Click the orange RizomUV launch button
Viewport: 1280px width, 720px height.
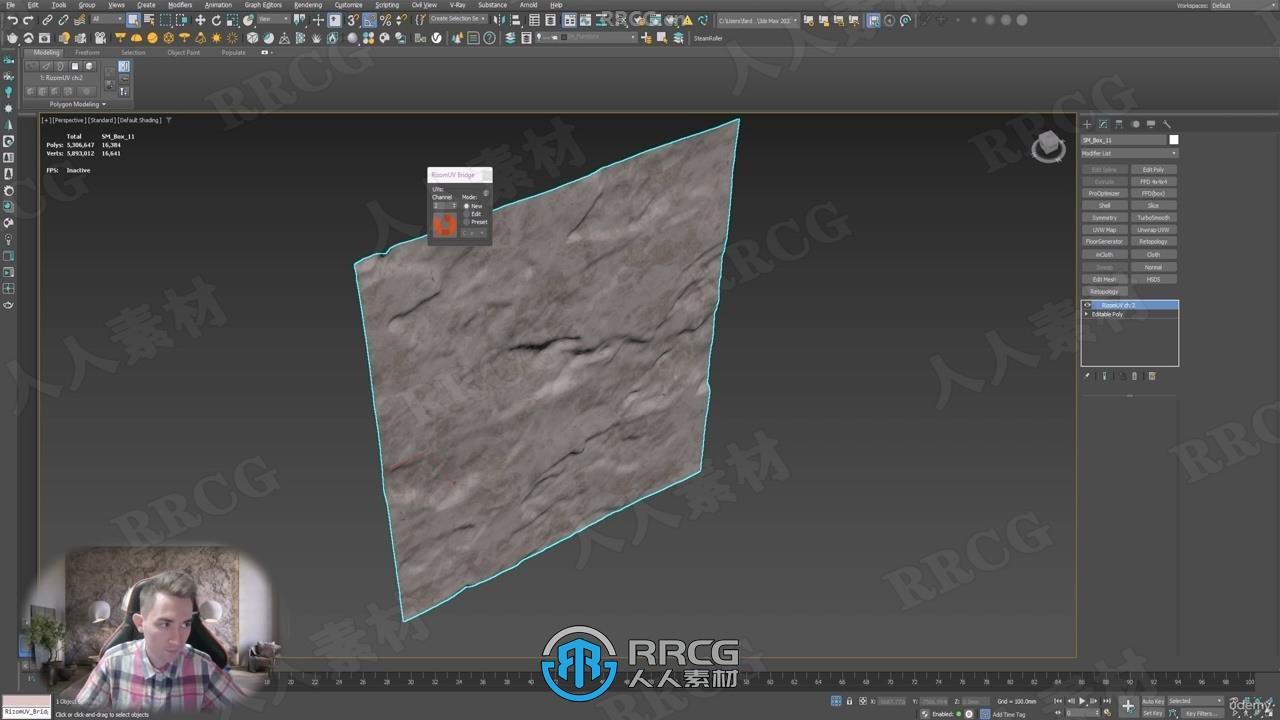pyautogui.click(x=444, y=224)
